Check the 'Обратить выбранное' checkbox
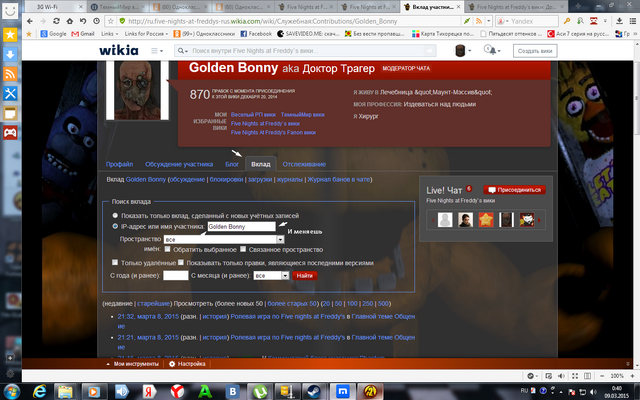The height and width of the screenshot is (400, 640). pyautogui.click(x=167, y=249)
